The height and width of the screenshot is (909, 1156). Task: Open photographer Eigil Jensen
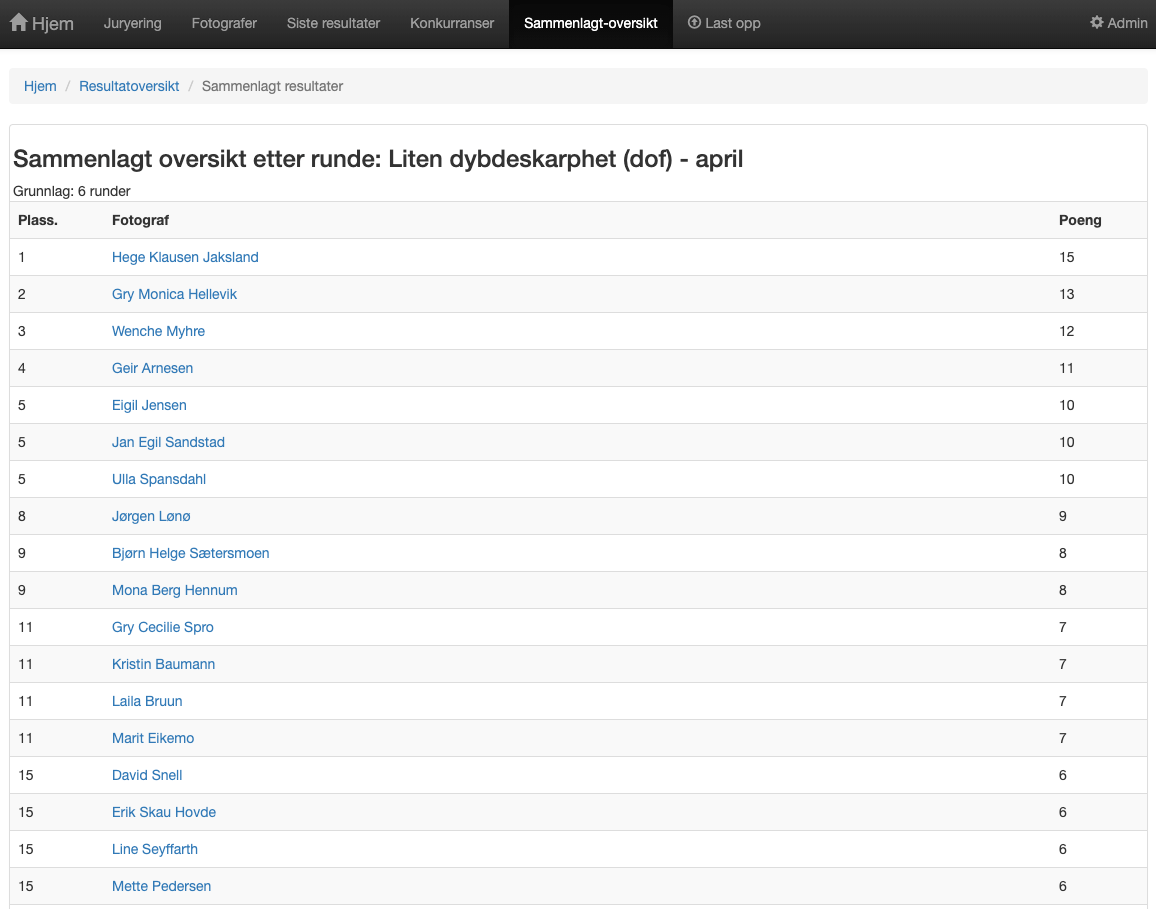tap(149, 405)
